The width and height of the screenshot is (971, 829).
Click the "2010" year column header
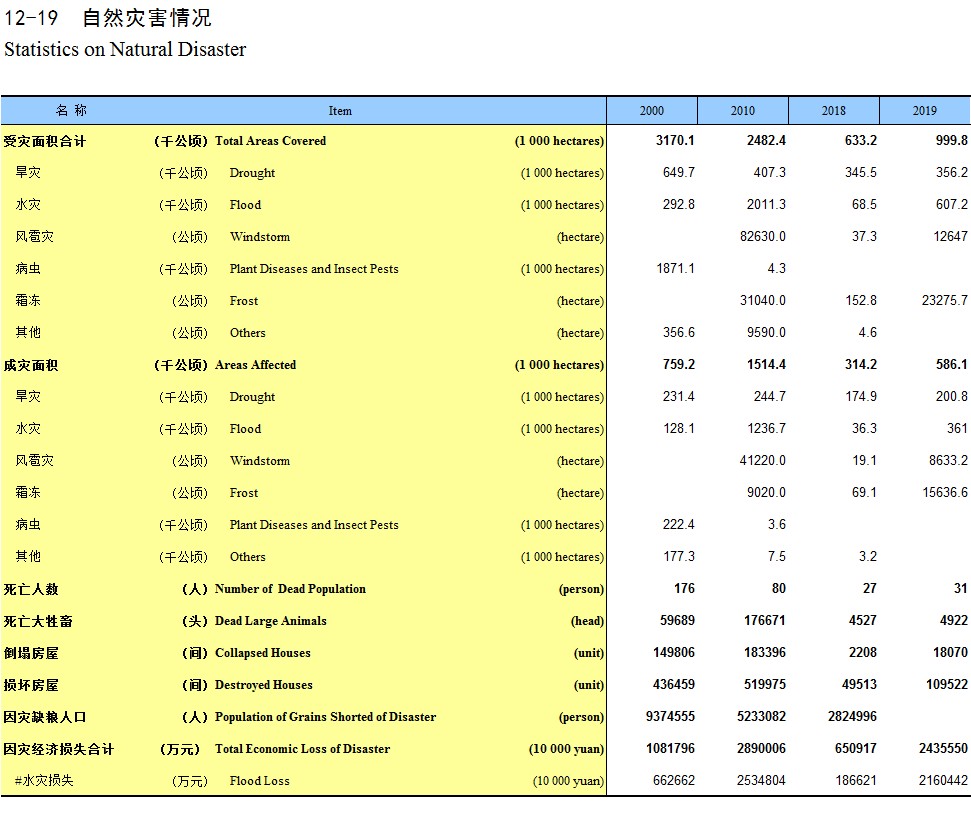742,111
